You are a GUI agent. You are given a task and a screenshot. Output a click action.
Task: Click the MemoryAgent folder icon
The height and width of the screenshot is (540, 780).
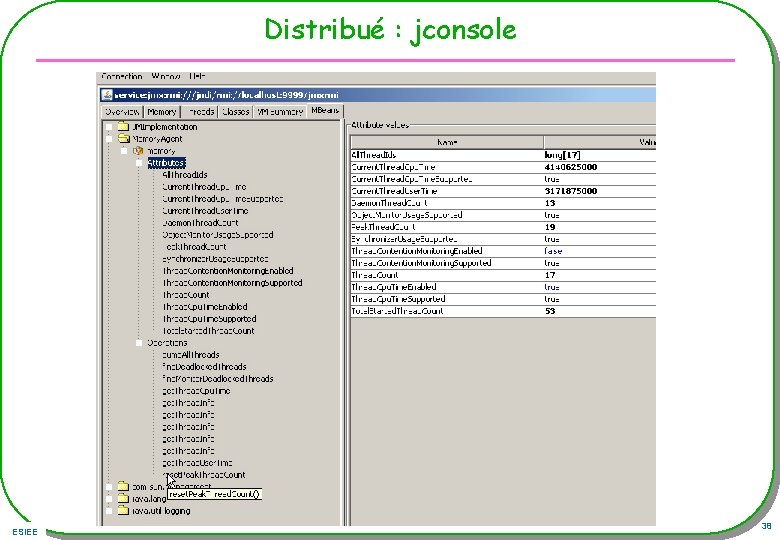(x=123, y=138)
